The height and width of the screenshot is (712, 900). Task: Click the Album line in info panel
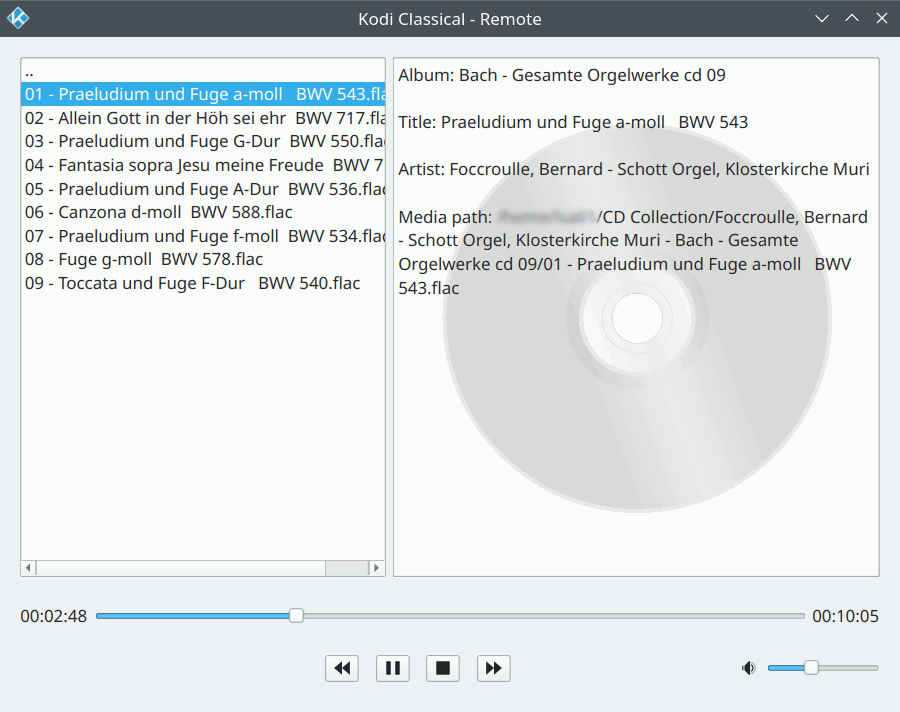[562, 75]
